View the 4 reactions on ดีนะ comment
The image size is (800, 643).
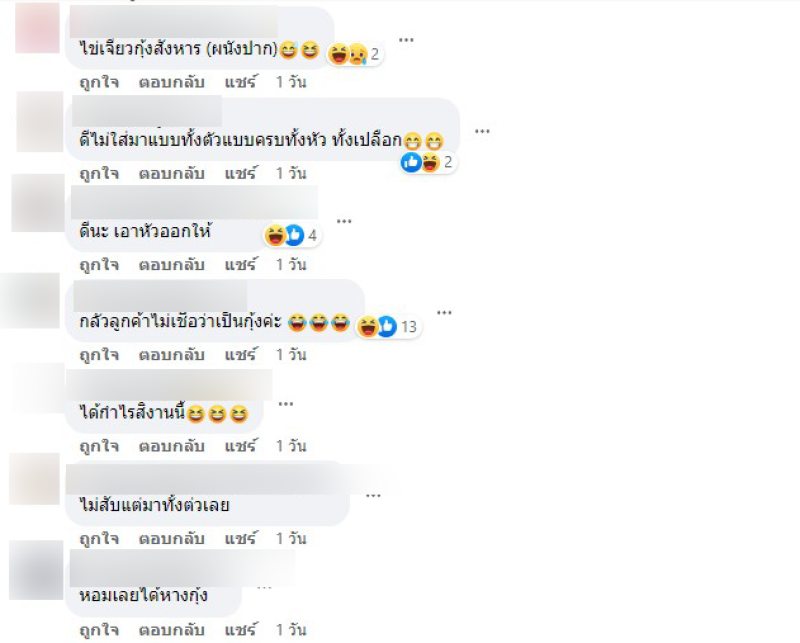point(292,235)
